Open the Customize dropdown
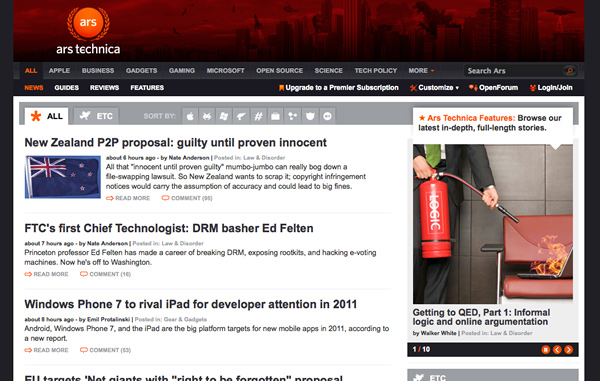The width and height of the screenshot is (600, 381). click(x=434, y=88)
